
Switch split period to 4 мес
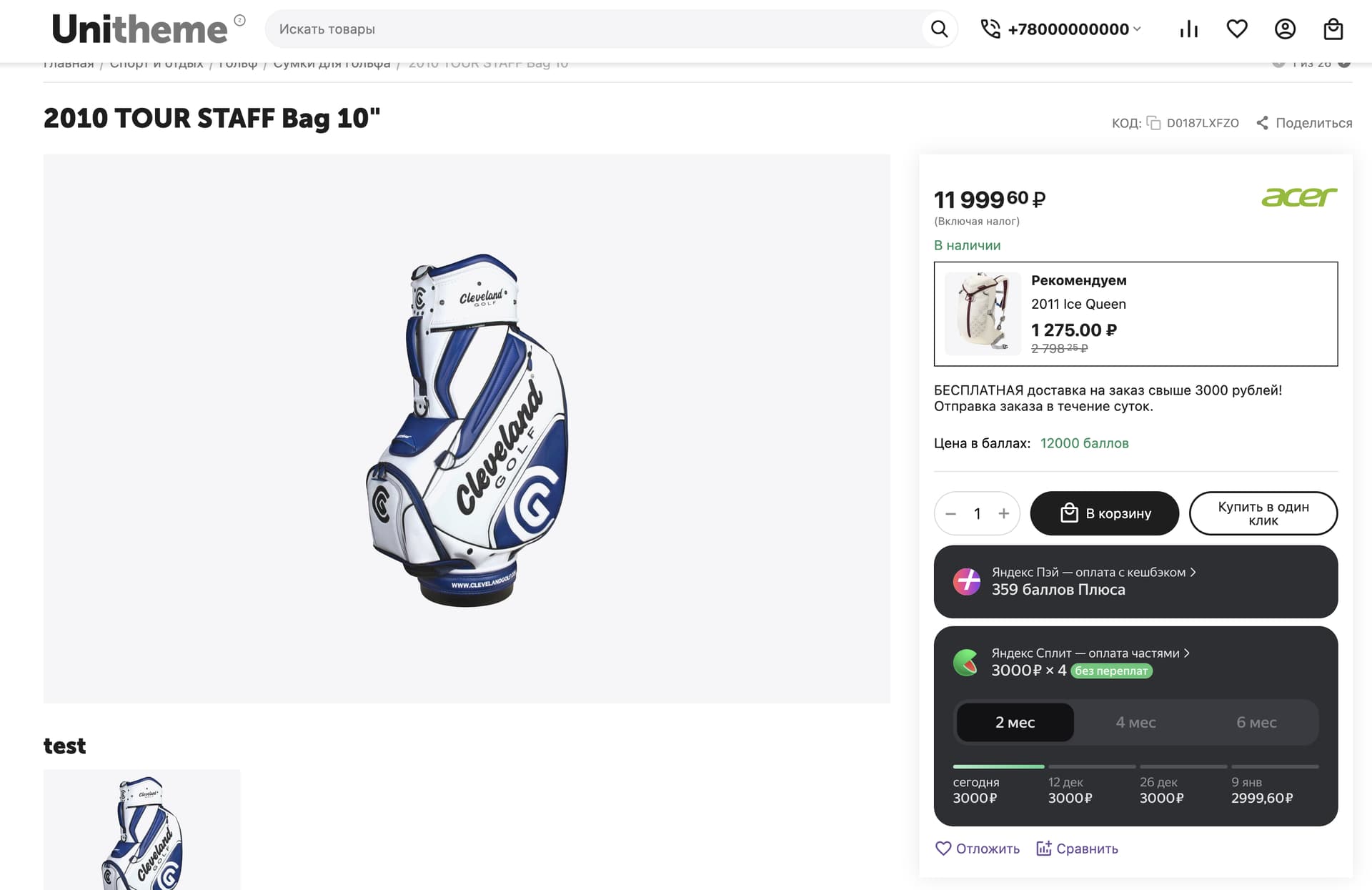[1135, 723]
